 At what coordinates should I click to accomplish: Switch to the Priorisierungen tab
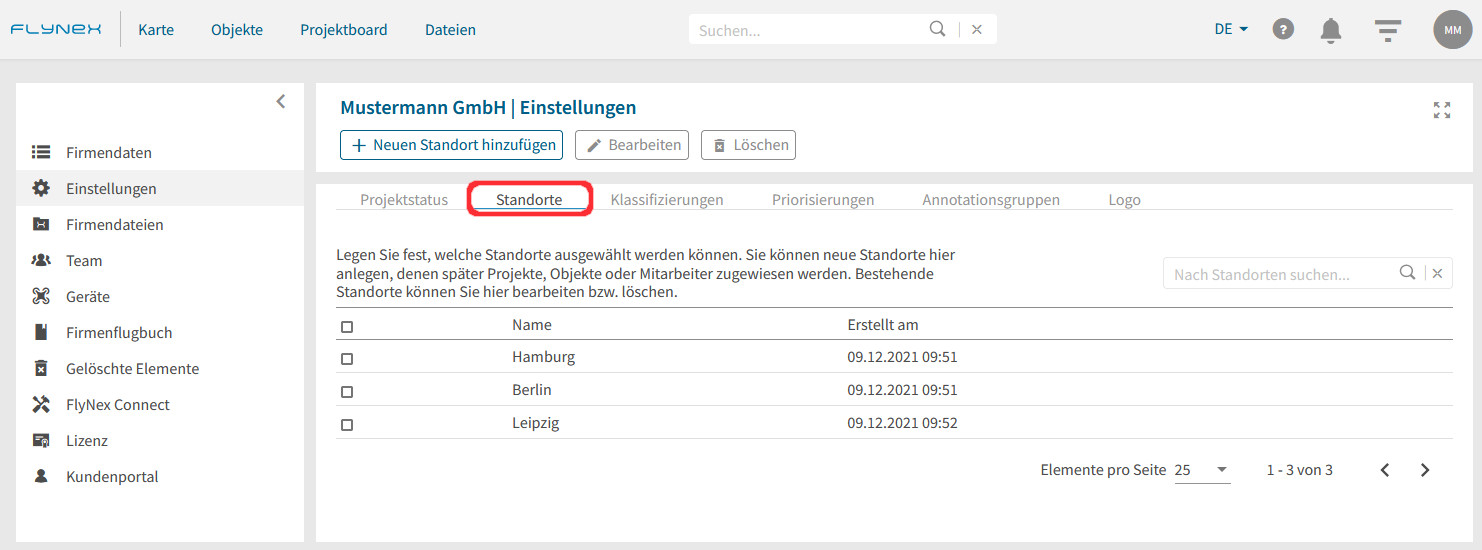tap(823, 199)
